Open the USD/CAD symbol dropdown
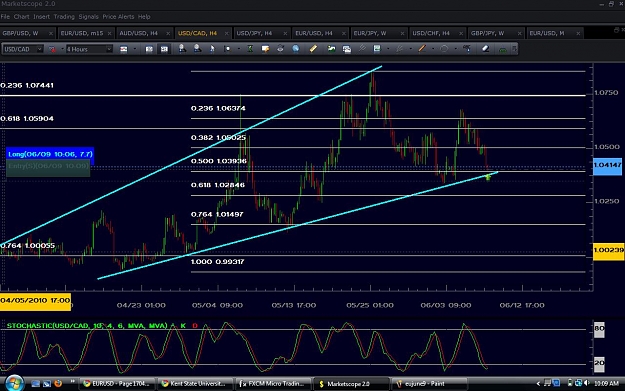This screenshot has height=391, width=625. [39, 49]
